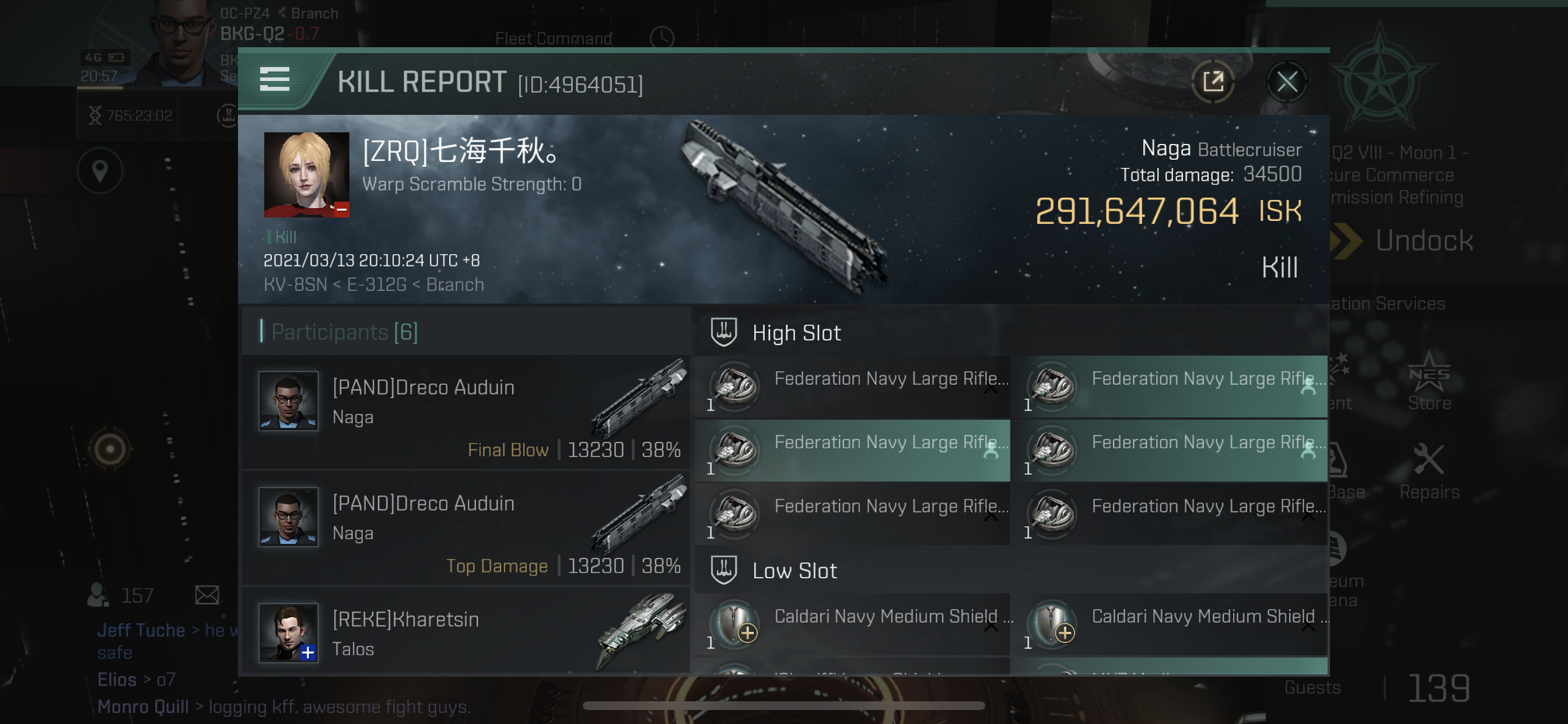The width and height of the screenshot is (1568, 724).
Task: Click the first Federation Navy Large Rifle module icon
Action: pyautogui.click(x=736, y=386)
